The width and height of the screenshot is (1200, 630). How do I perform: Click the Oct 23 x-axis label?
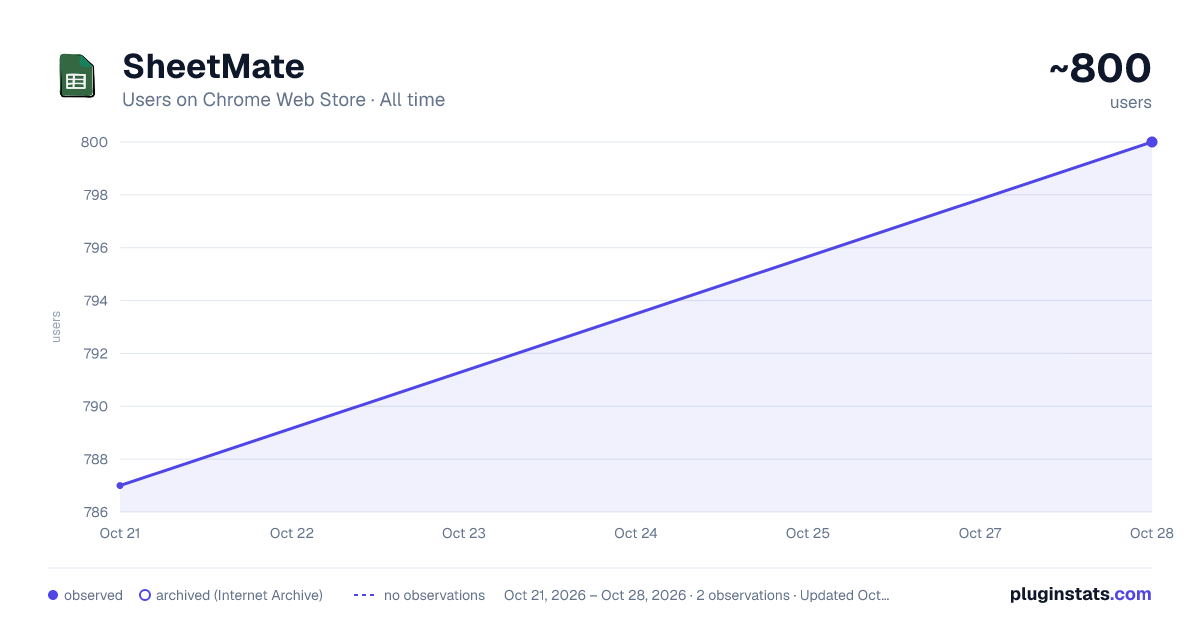click(x=464, y=533)
